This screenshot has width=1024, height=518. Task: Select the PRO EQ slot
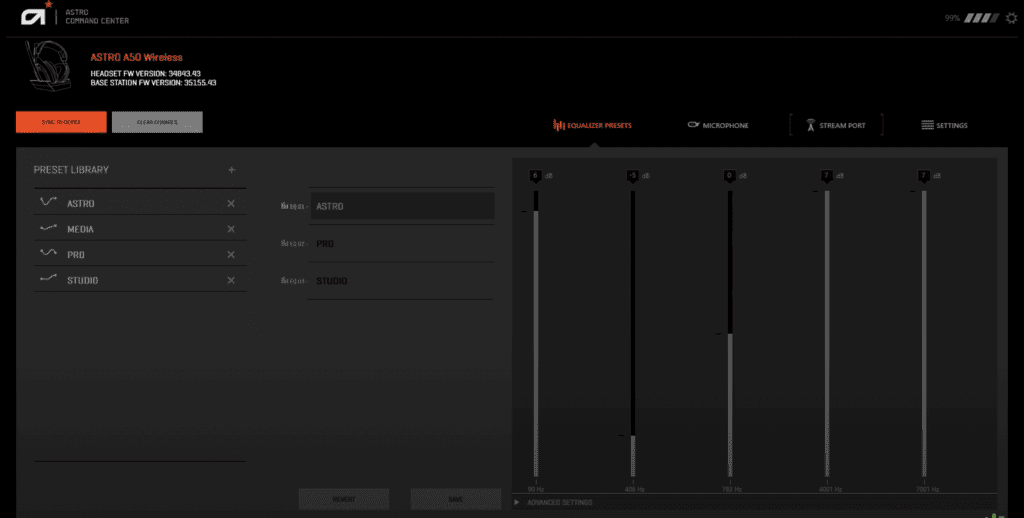pos(402,244)
